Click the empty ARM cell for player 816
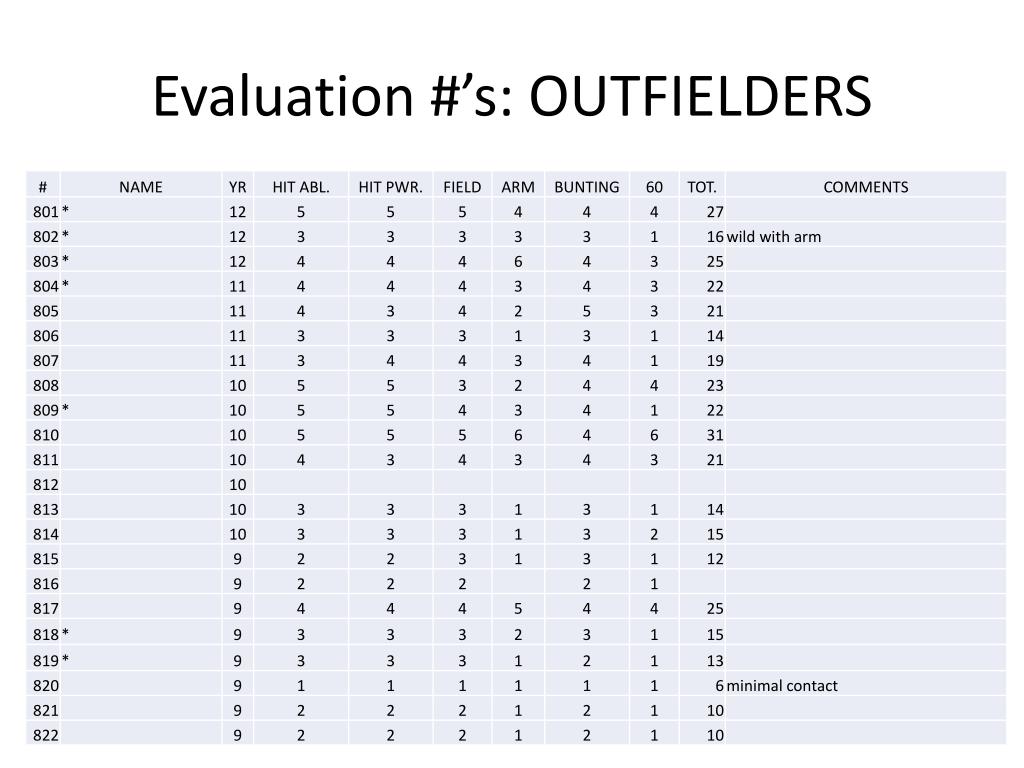This screenshot has height=768, width=1024. point(518,584)
